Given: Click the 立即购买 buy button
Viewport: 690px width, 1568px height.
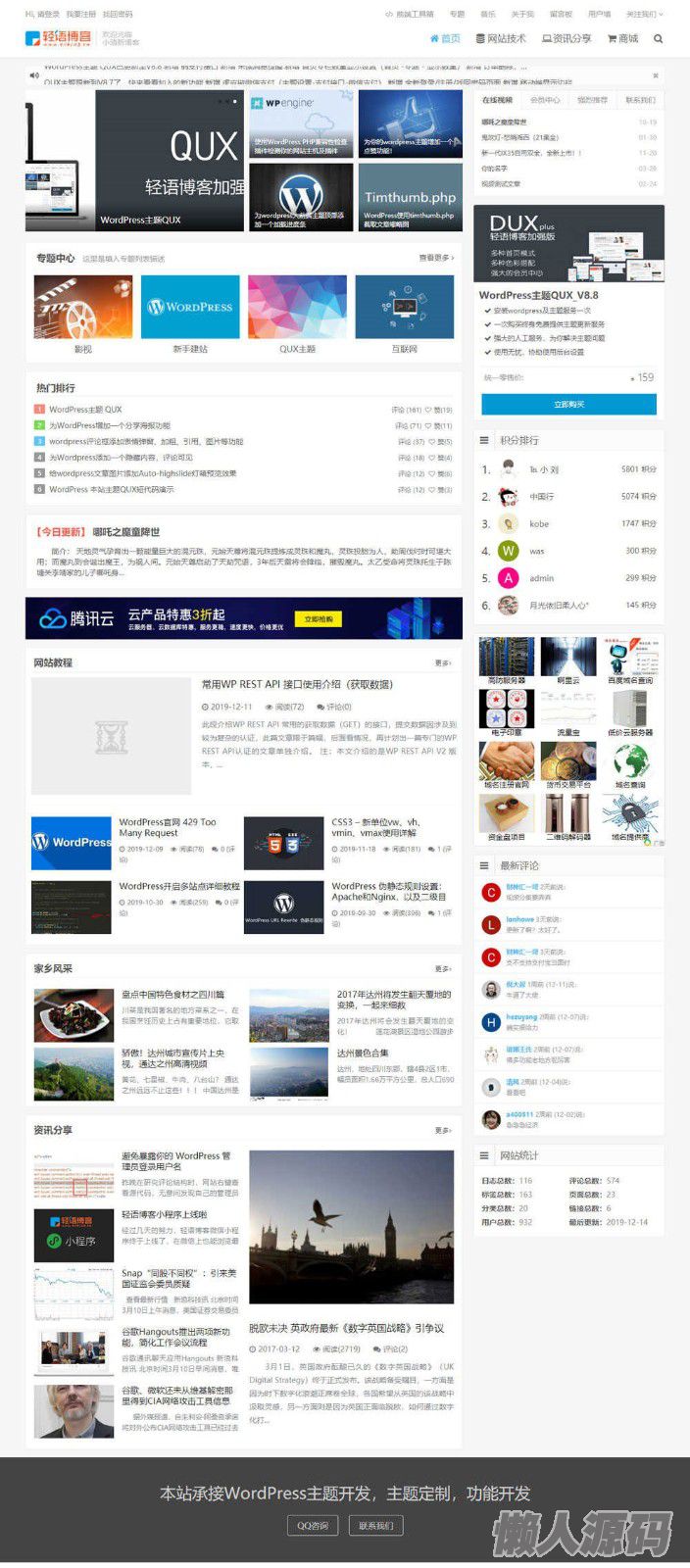Looking at the screenshot, I should pos(568,404).
